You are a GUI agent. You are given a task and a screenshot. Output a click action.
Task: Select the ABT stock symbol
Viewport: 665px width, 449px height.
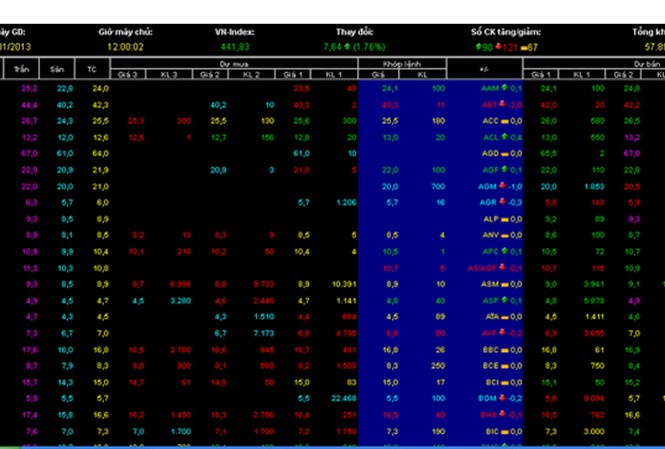click(490, 105)
